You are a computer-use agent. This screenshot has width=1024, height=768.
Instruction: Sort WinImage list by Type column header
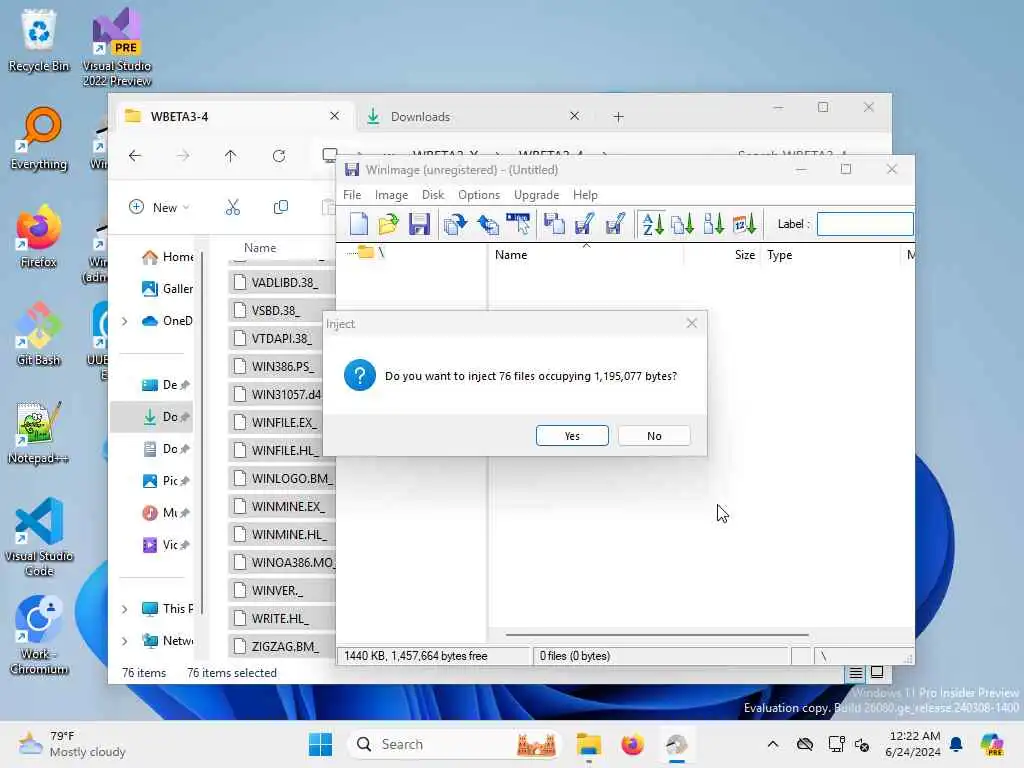tap(831, 255)
